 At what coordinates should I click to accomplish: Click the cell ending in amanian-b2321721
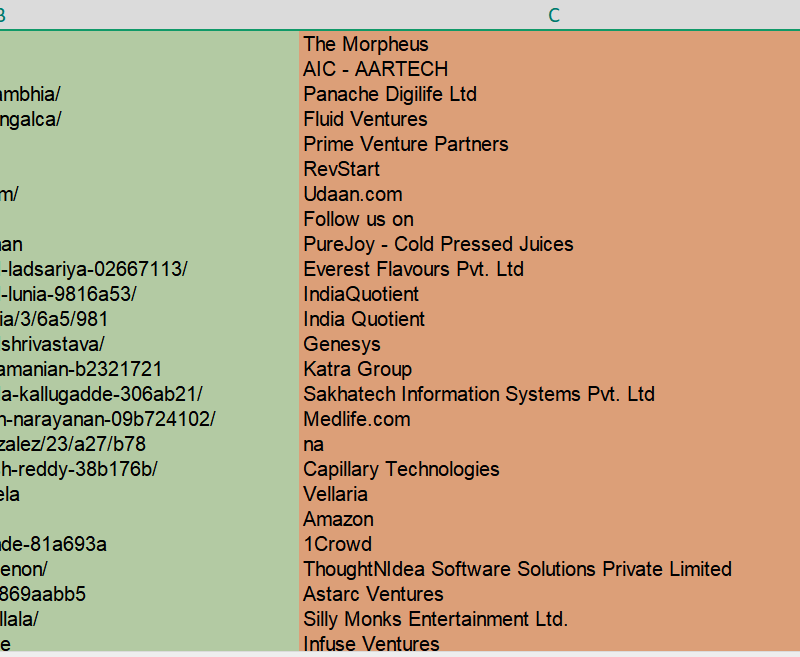149,369
